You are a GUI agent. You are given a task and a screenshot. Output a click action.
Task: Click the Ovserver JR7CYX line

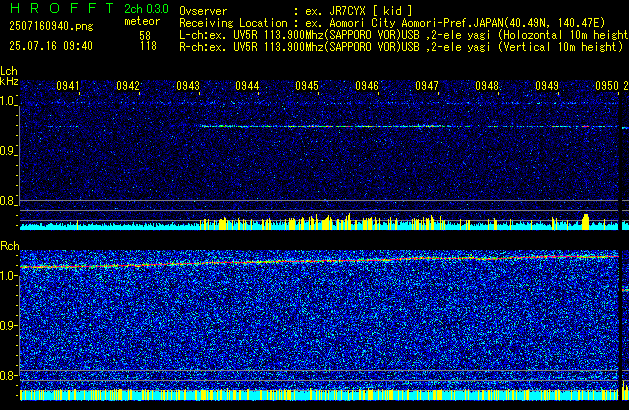(296, 11)
